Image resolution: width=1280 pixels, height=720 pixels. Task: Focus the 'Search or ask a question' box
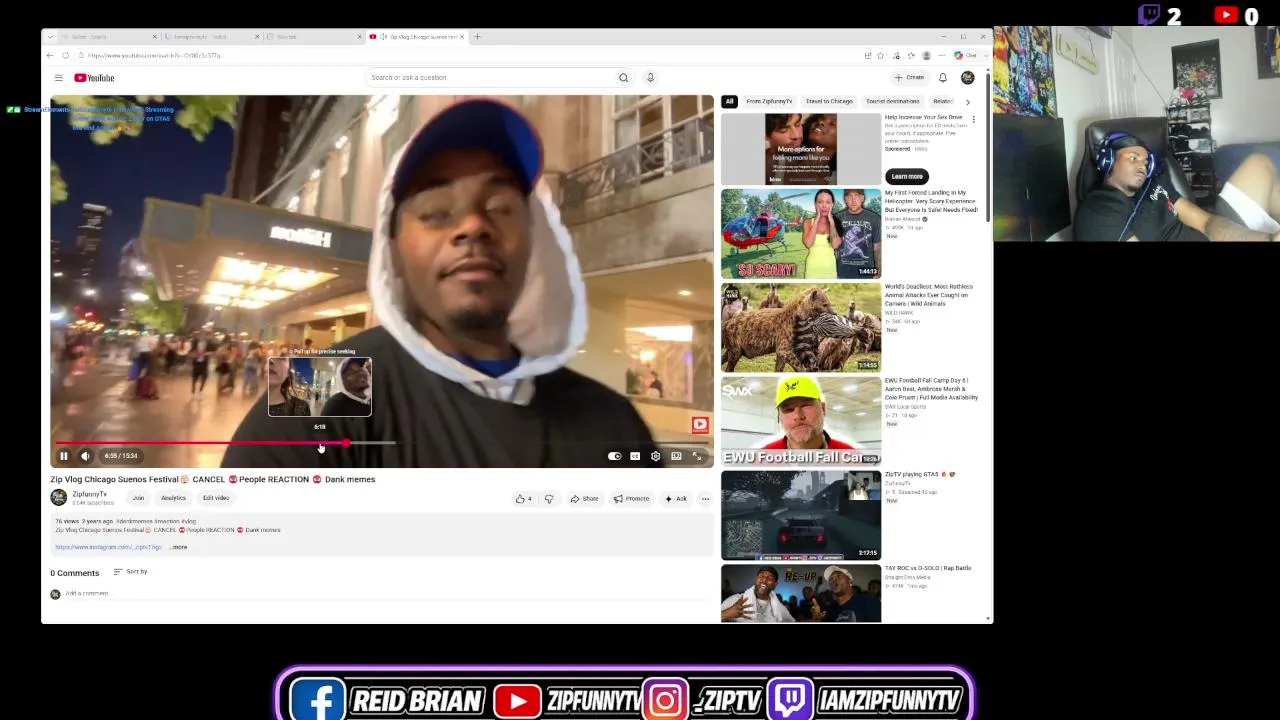[488, 78]
